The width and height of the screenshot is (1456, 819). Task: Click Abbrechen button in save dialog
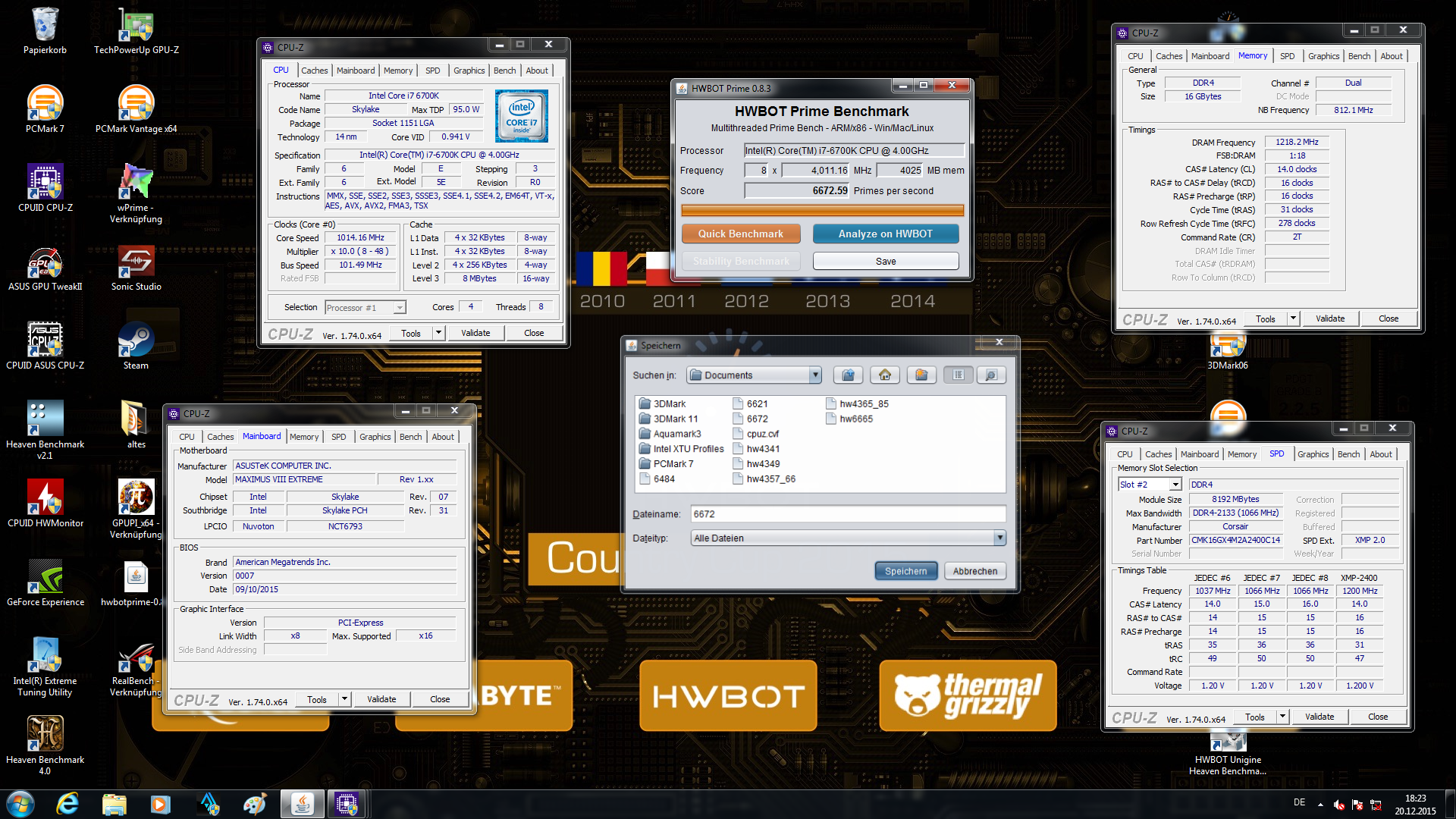tap(975, 571)
